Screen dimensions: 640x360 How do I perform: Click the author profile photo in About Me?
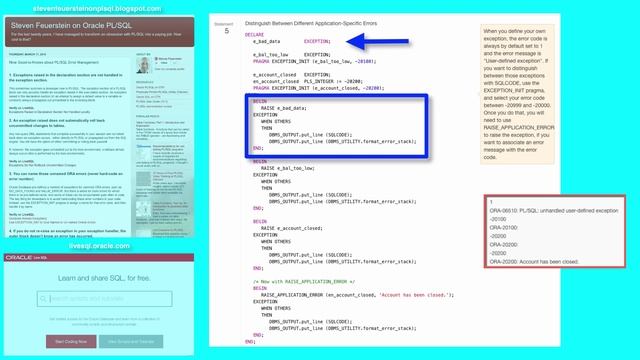point(143,65)
